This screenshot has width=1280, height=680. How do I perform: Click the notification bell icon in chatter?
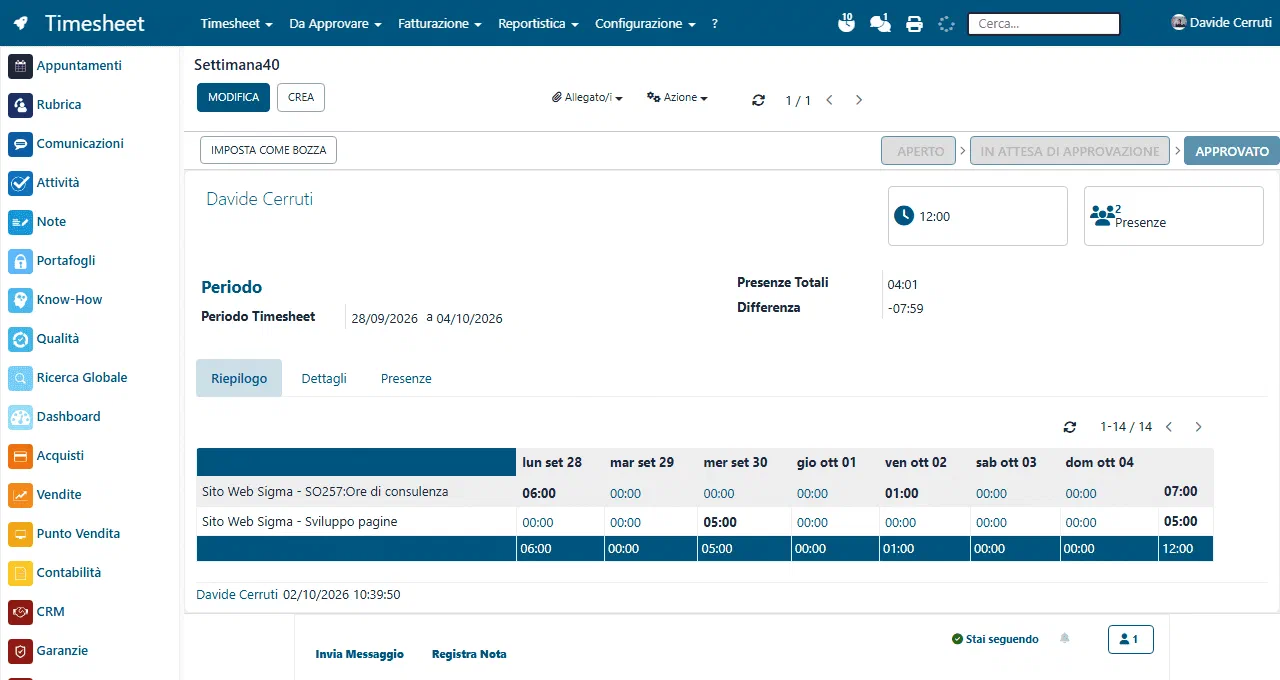tap(1065, 638)
